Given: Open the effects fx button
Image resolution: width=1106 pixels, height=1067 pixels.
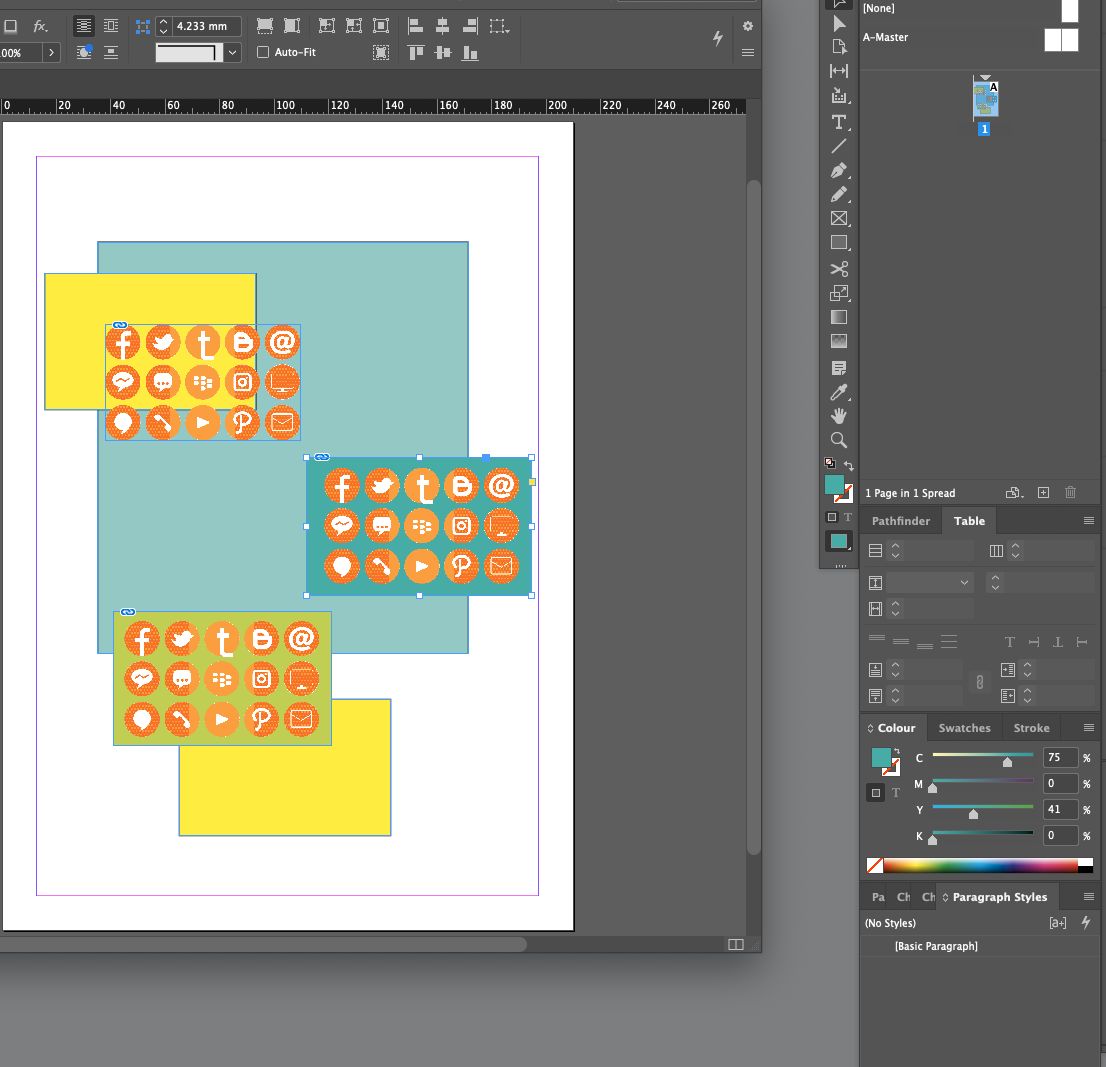Looking at the screenshot, I should click(40, 26).
